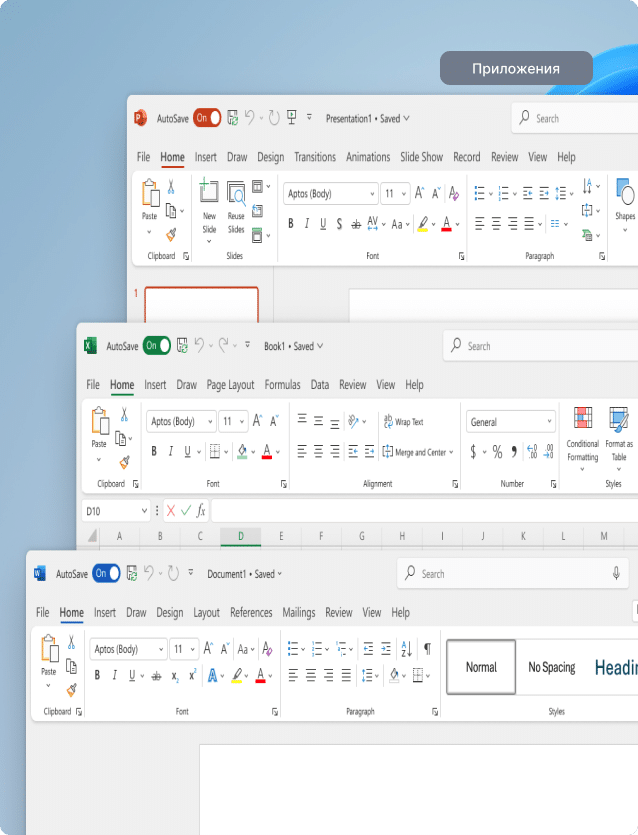The width and height of the screenshot is (638, 835).
Task: Click Sort A to Z in Word
Action: [406, 649]
